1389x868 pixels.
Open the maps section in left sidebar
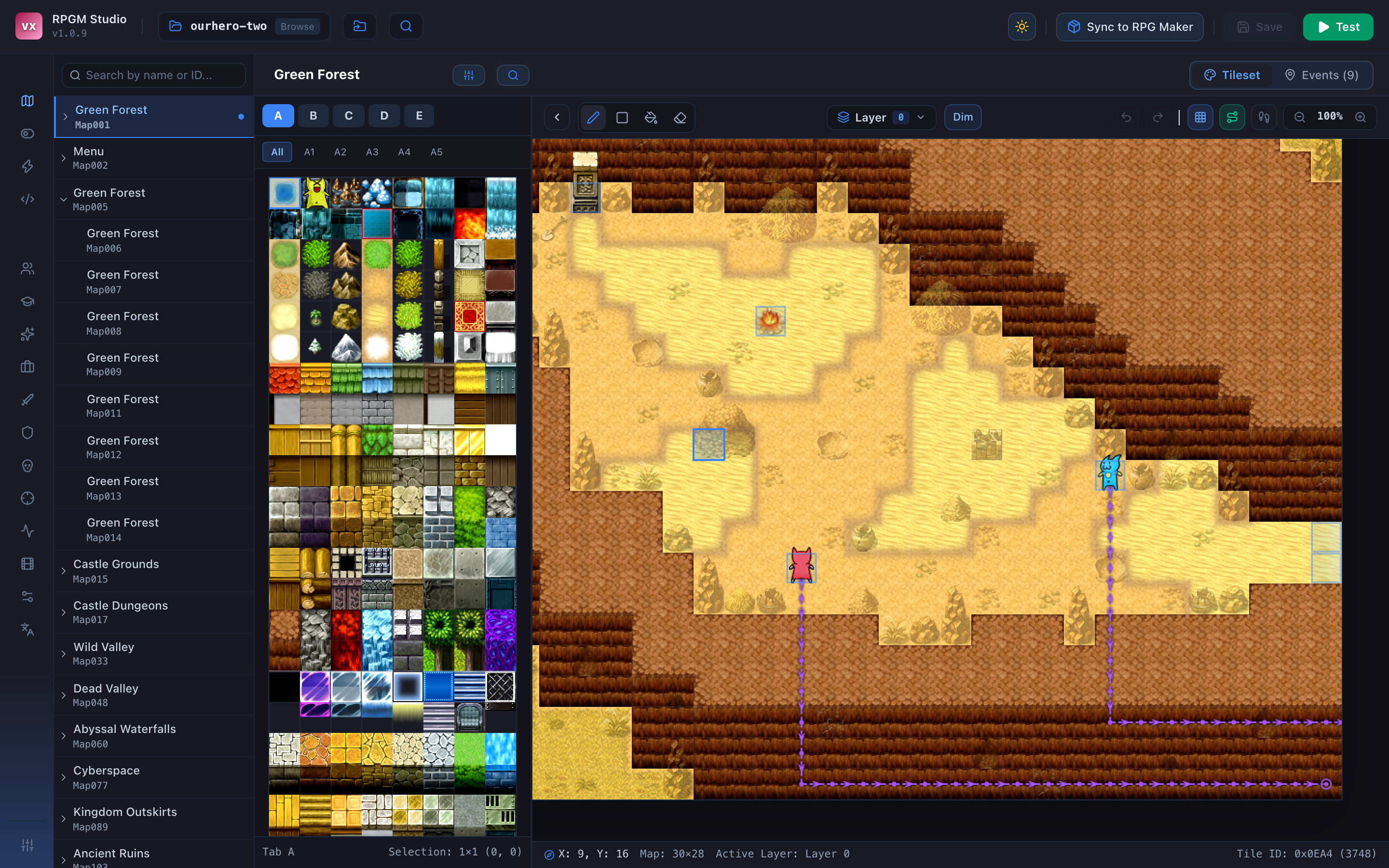[x=27, y=100]
